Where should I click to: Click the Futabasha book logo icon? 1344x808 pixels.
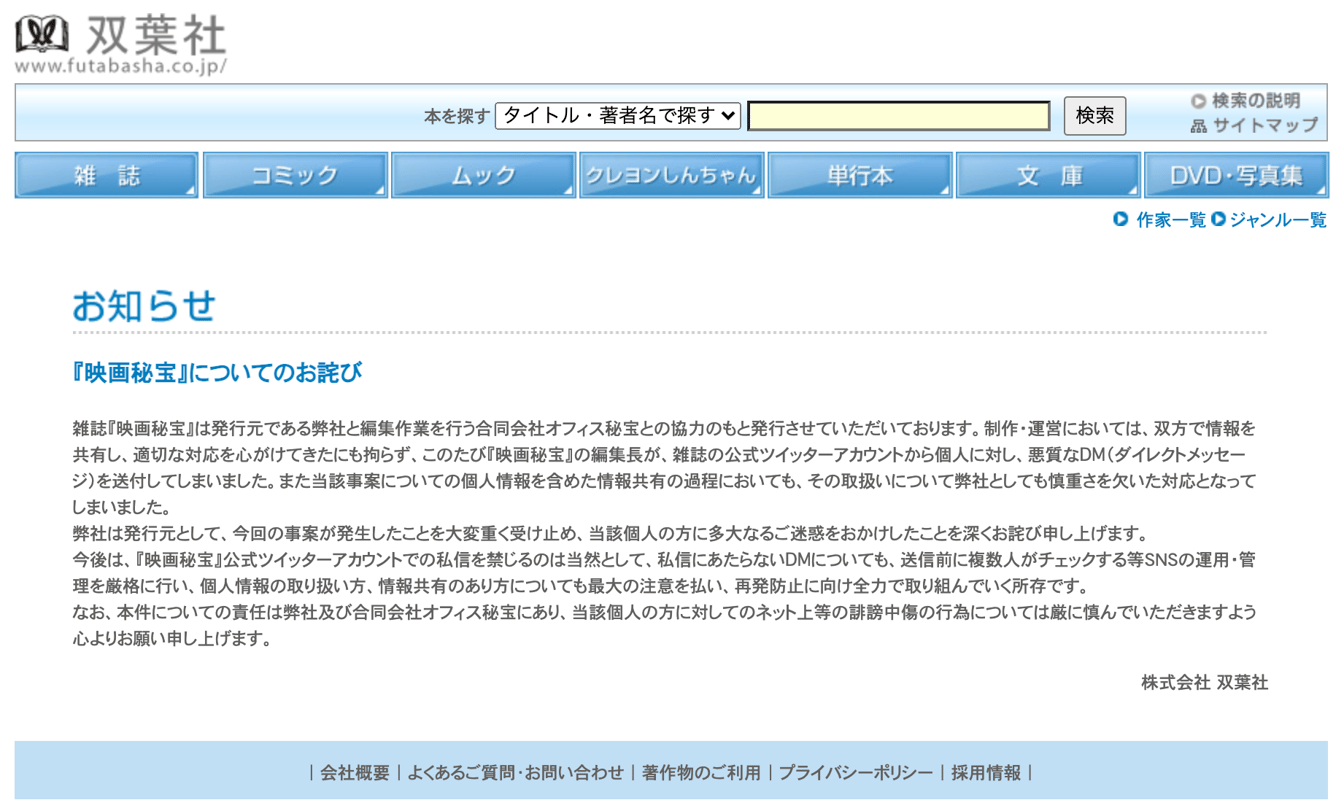point(43,35)
